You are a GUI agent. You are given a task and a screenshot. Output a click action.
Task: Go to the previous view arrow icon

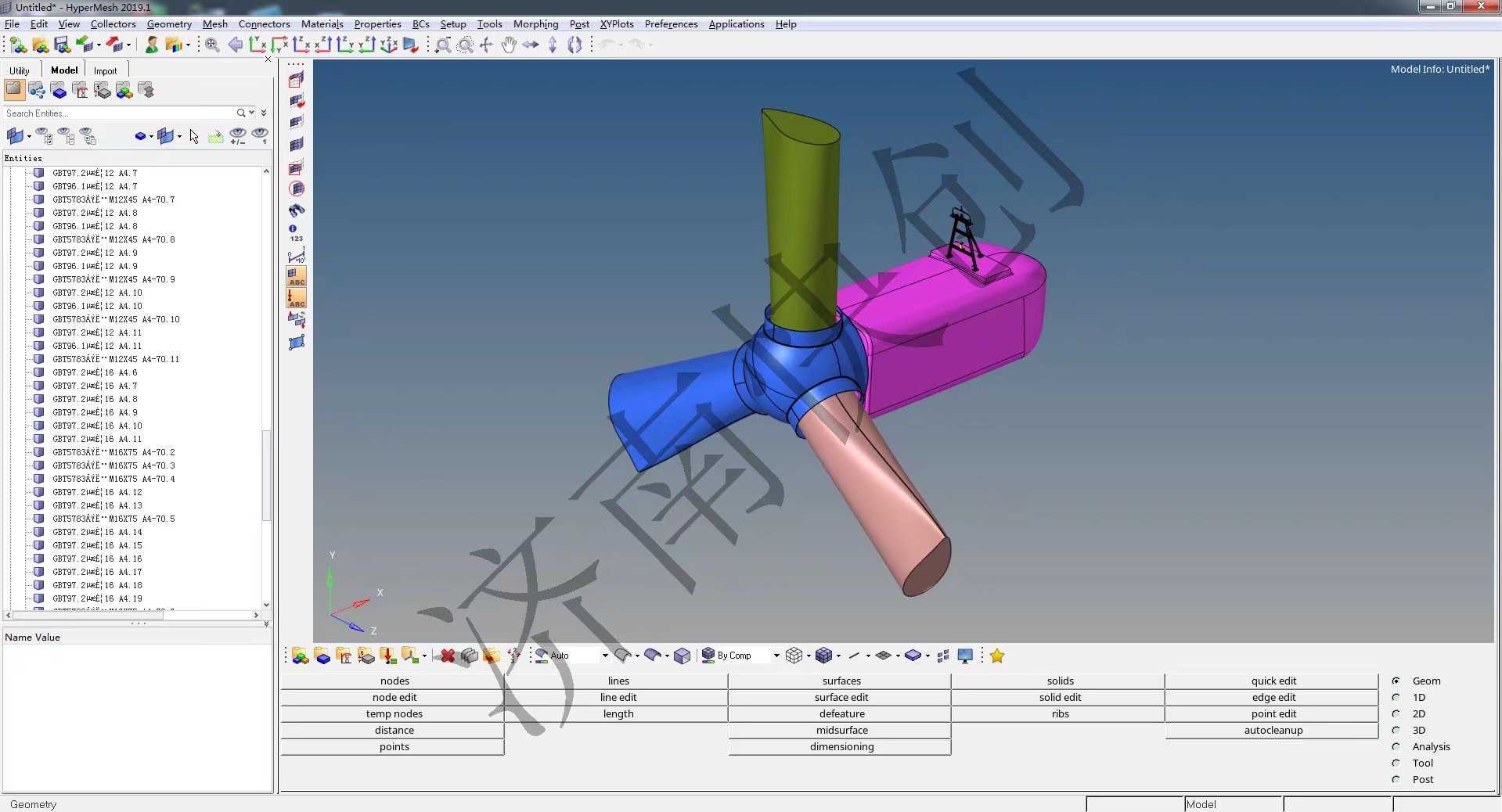[235, 45]
